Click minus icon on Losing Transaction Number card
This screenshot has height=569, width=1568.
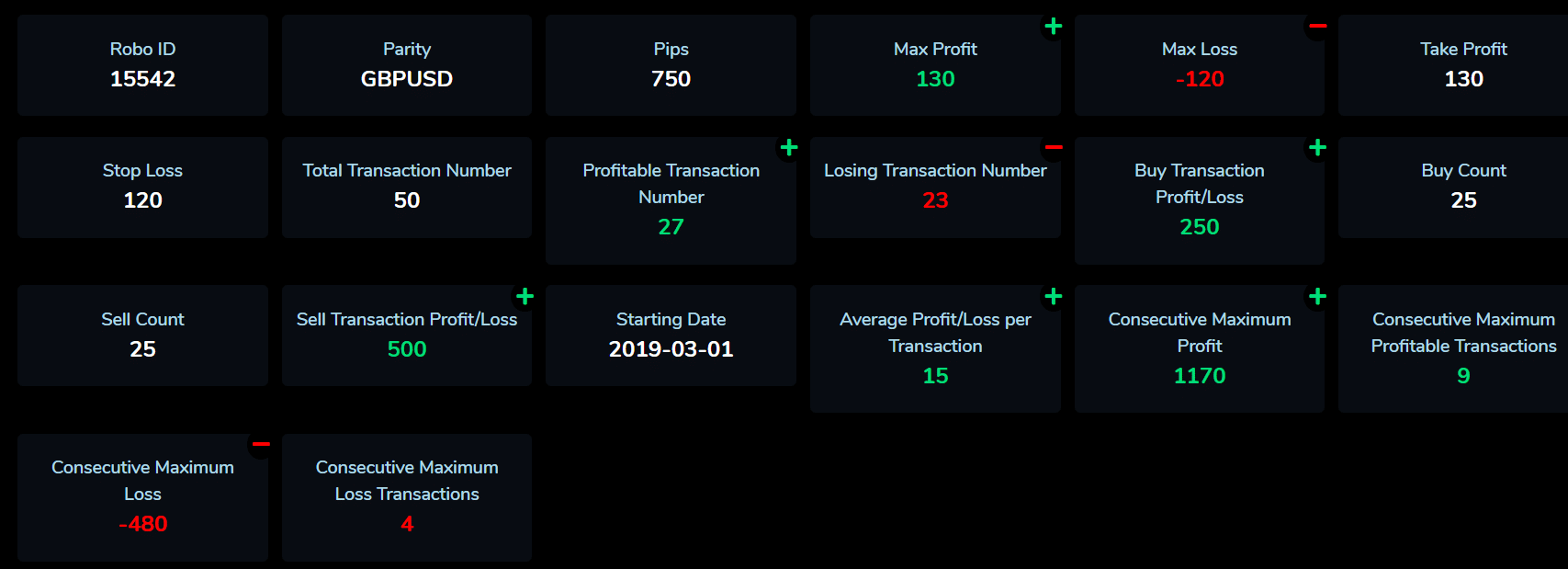1054,147
